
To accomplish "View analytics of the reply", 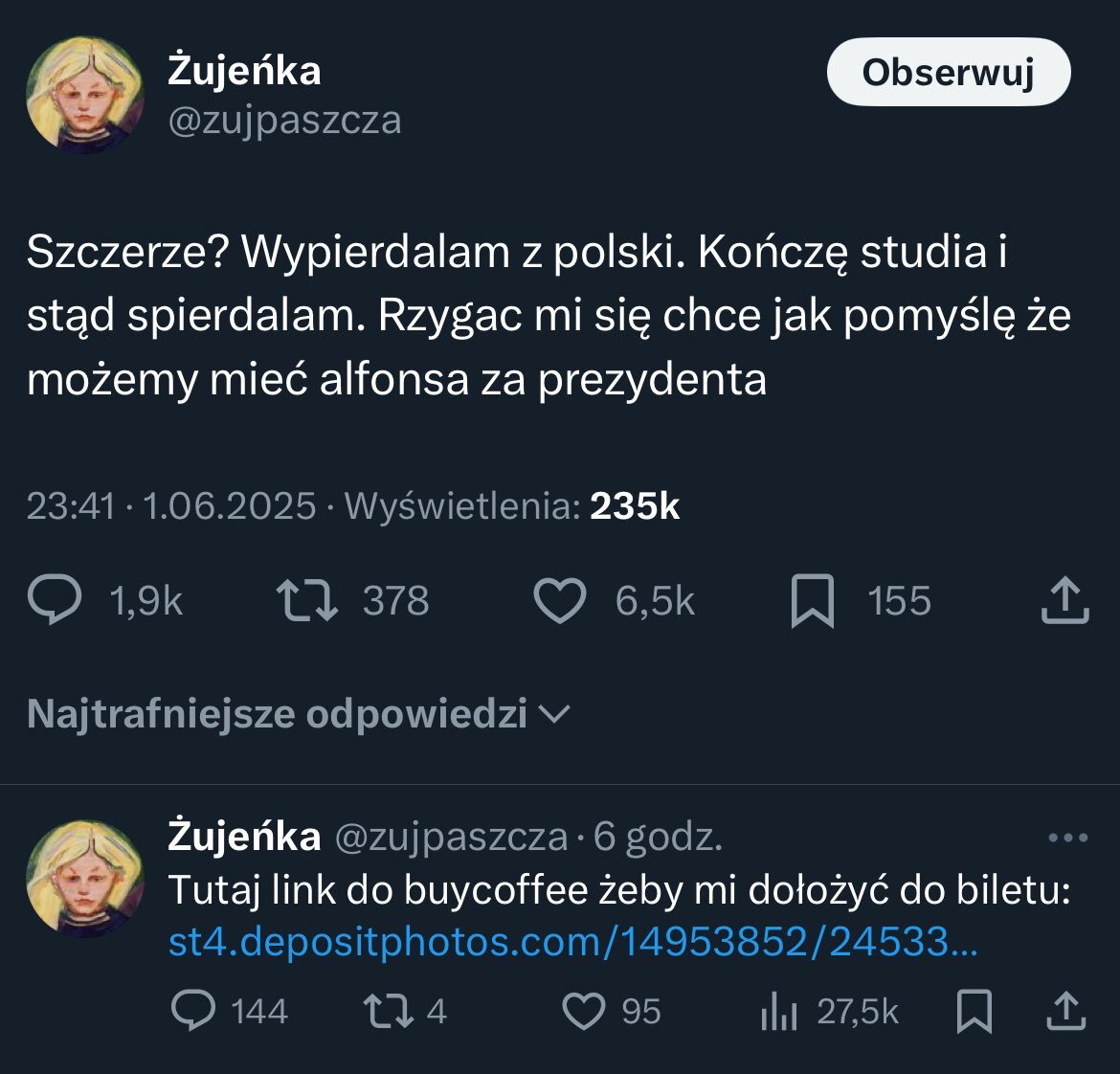I will (779, 1011).
